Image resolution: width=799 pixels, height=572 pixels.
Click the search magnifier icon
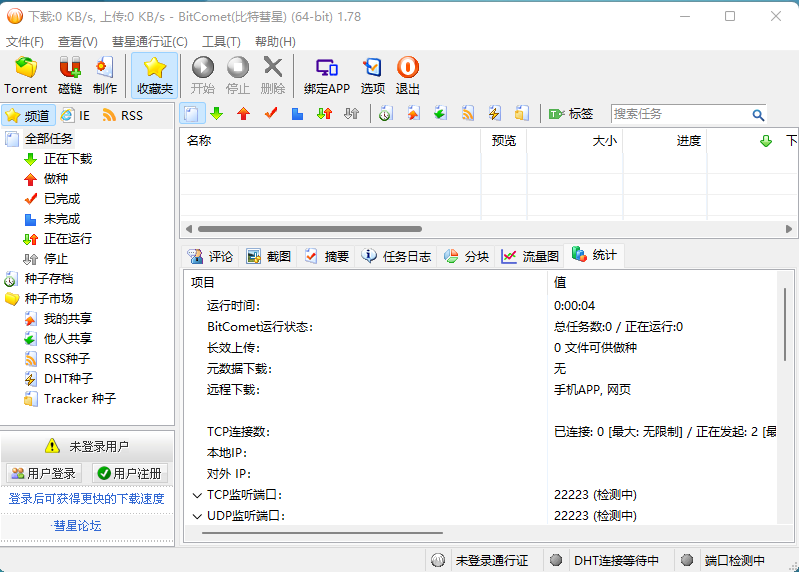(758, 115)
